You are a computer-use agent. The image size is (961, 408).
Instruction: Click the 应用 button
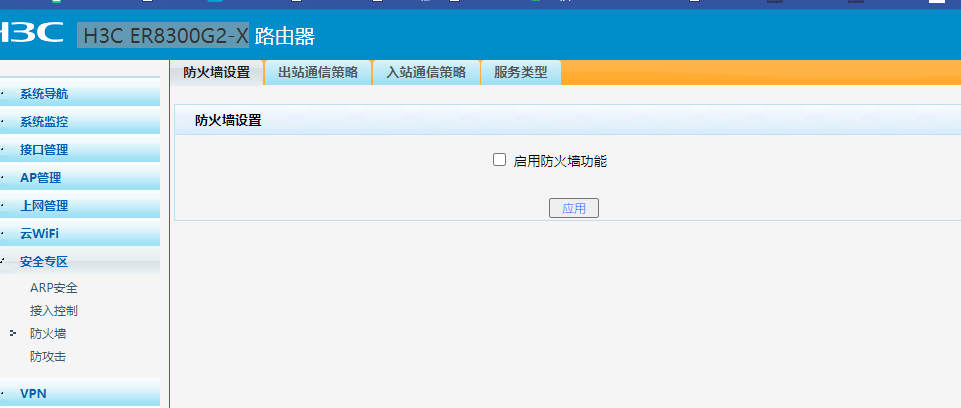(x=574, y=208)
